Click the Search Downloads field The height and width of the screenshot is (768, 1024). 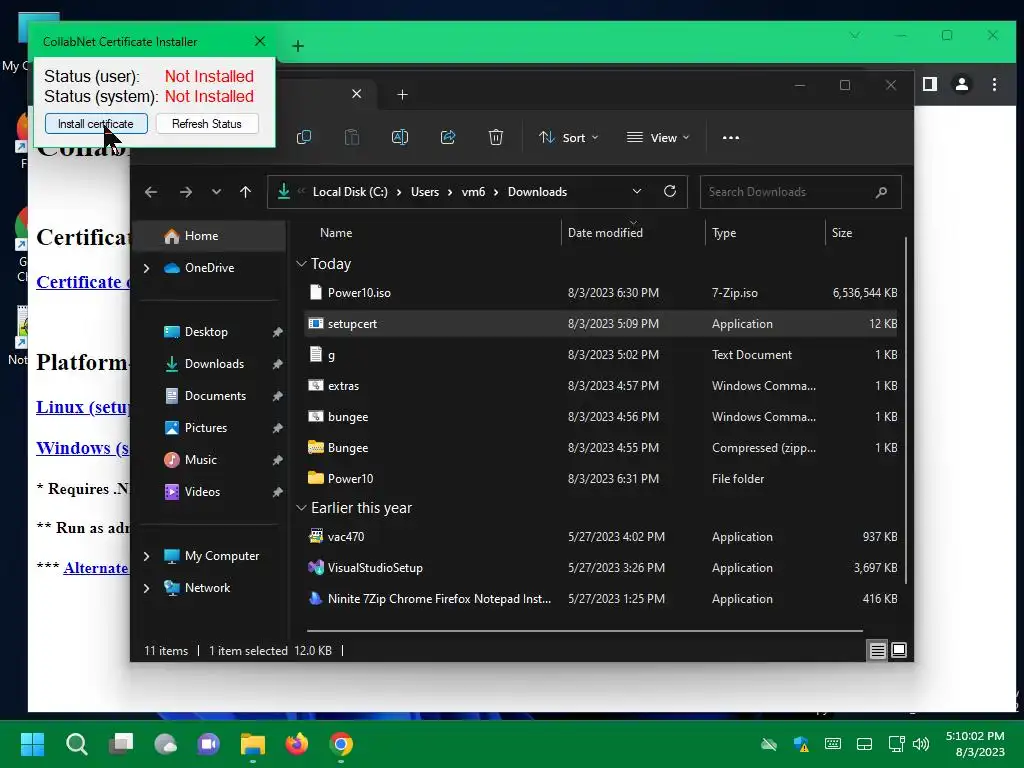pyautogui.click(x=801, y=192)
